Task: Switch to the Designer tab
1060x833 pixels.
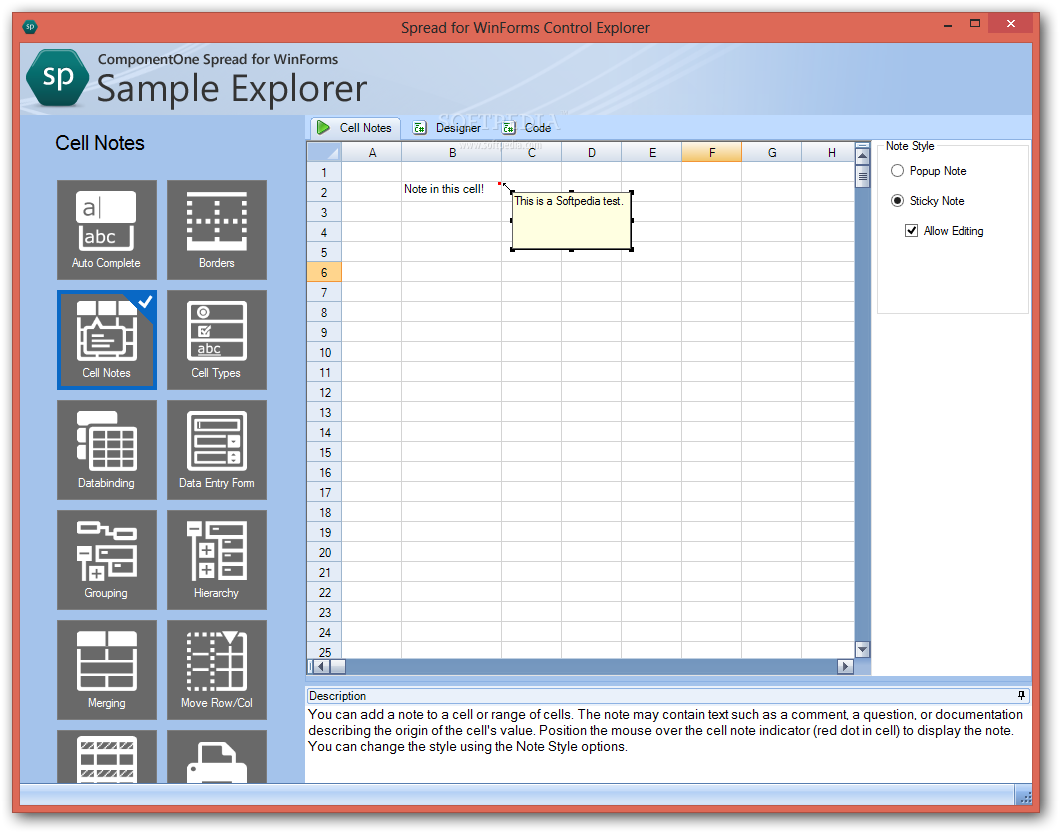Action: click(447, 128)
